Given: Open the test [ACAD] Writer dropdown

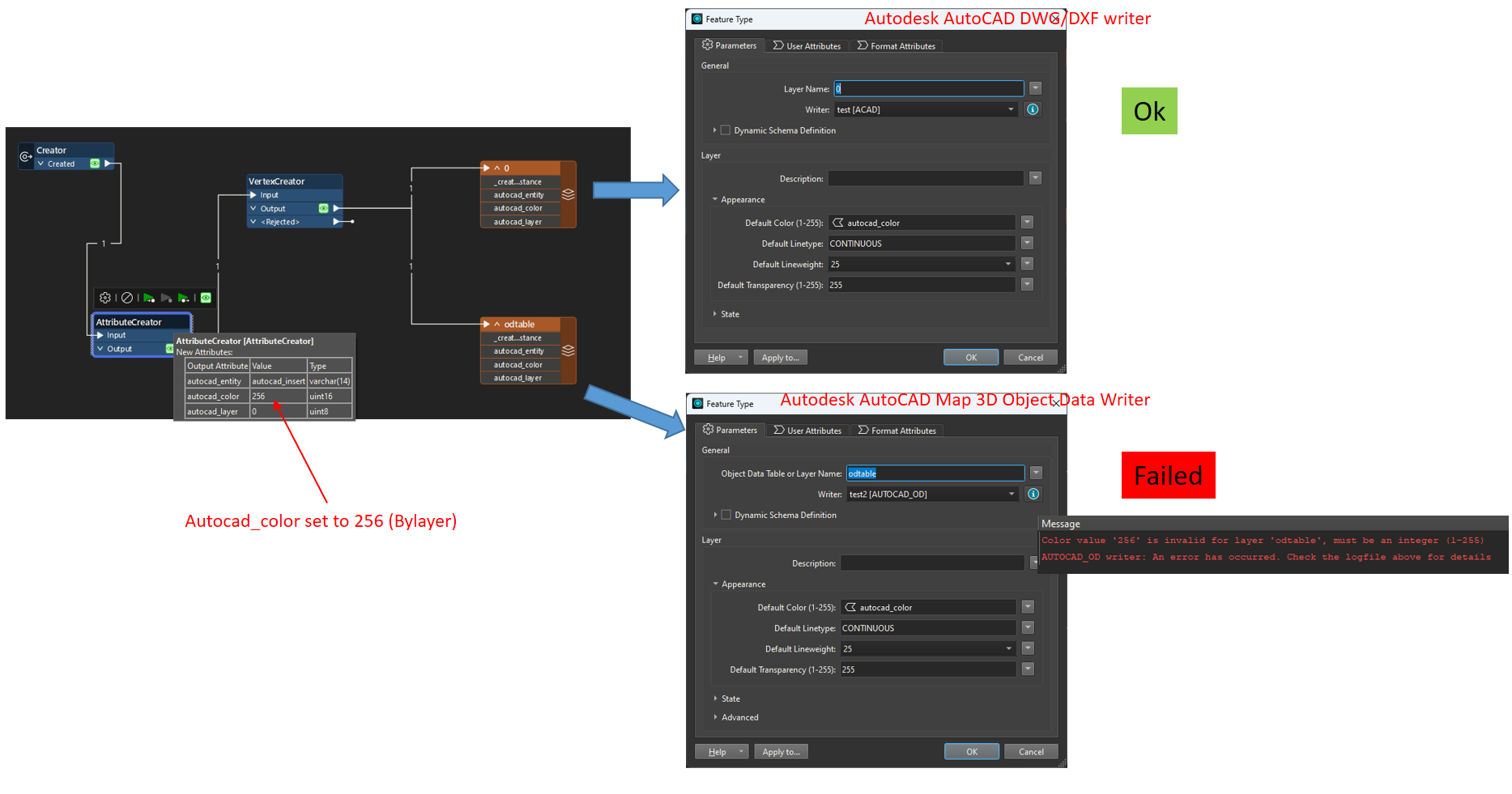Looking at the screenshot, I should [1011, 109].
